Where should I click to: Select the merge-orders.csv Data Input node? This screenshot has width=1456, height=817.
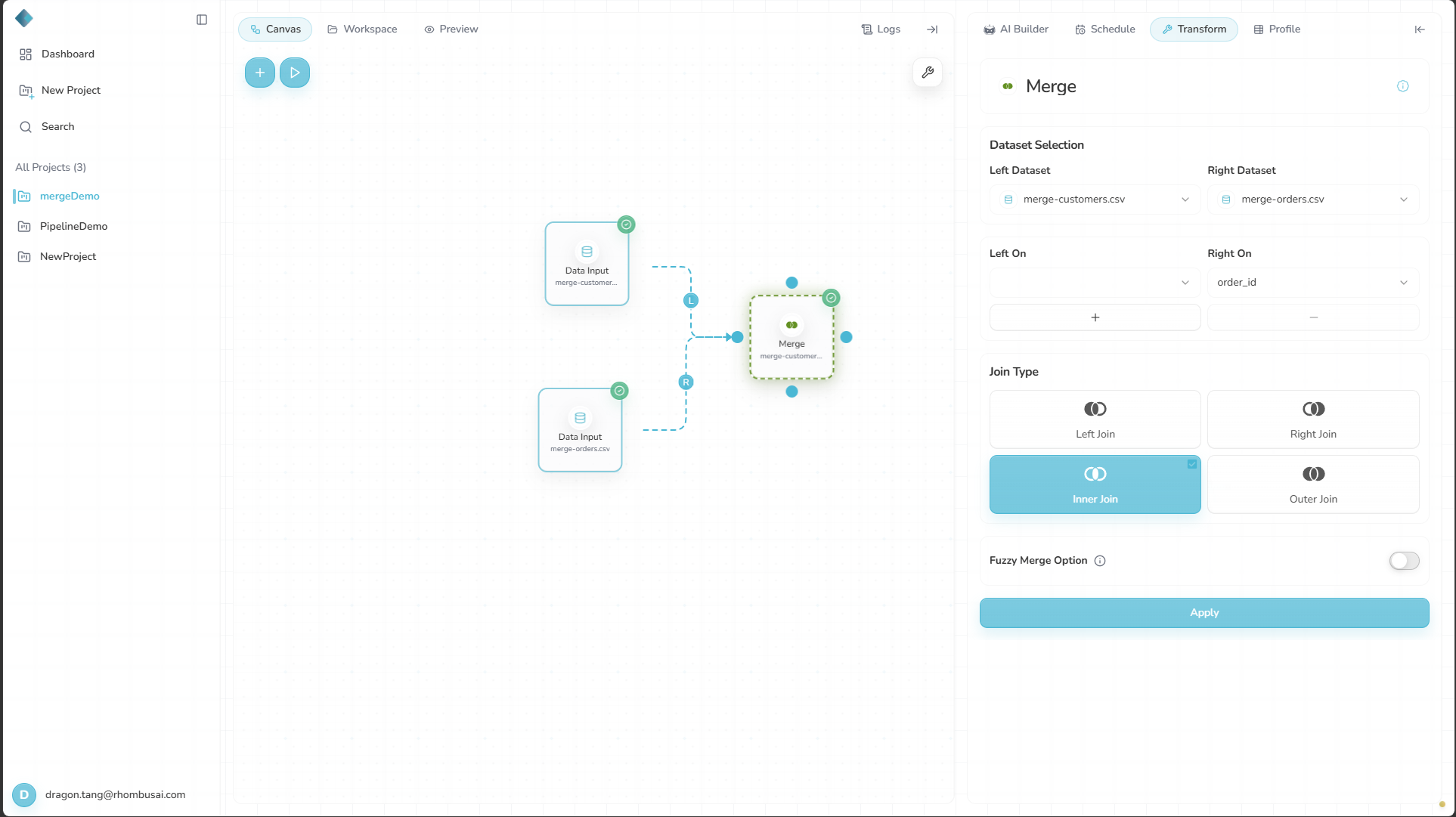click(580, 430)
